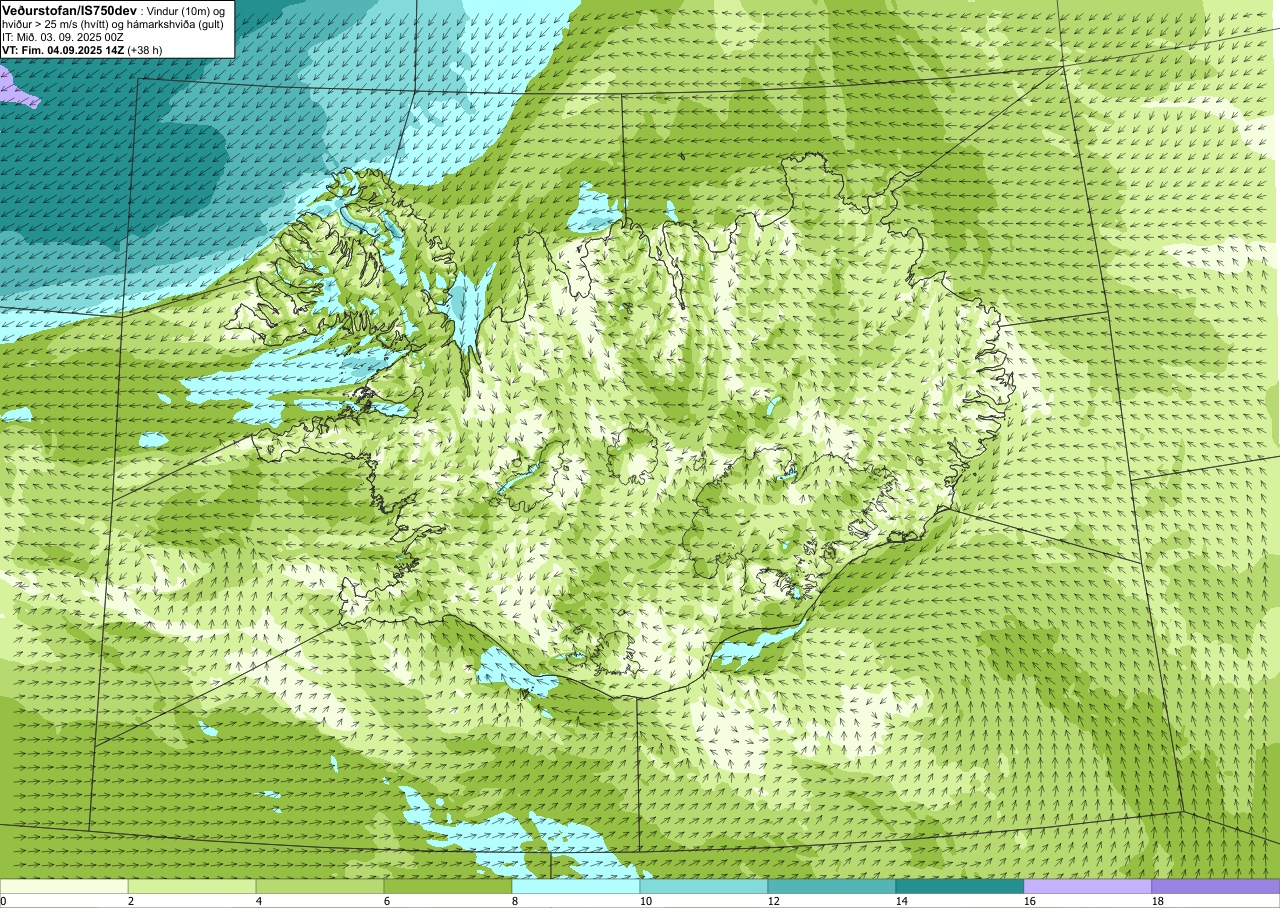Click the 0–2 m/s pale yellow legend swatch

(64, 886)
